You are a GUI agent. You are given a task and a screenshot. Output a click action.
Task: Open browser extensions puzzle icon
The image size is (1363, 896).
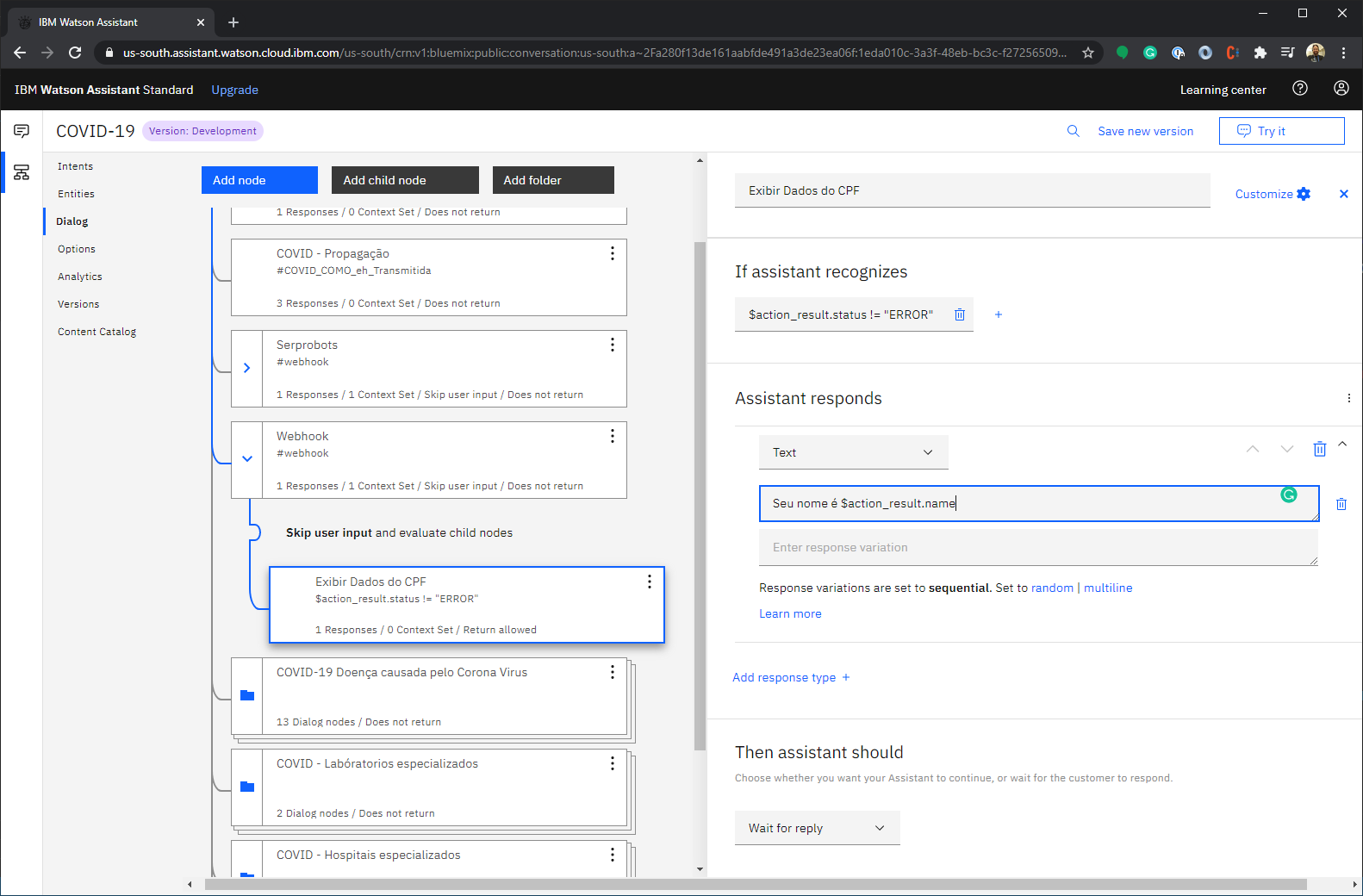click(1260, 53)
